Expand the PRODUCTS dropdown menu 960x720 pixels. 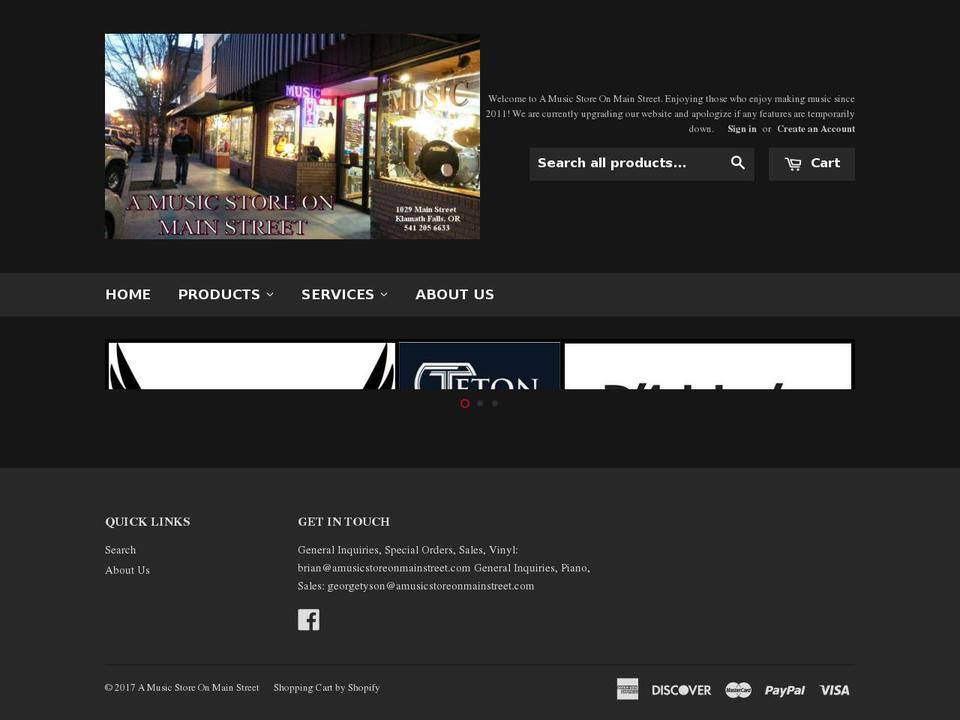[225, 294]
